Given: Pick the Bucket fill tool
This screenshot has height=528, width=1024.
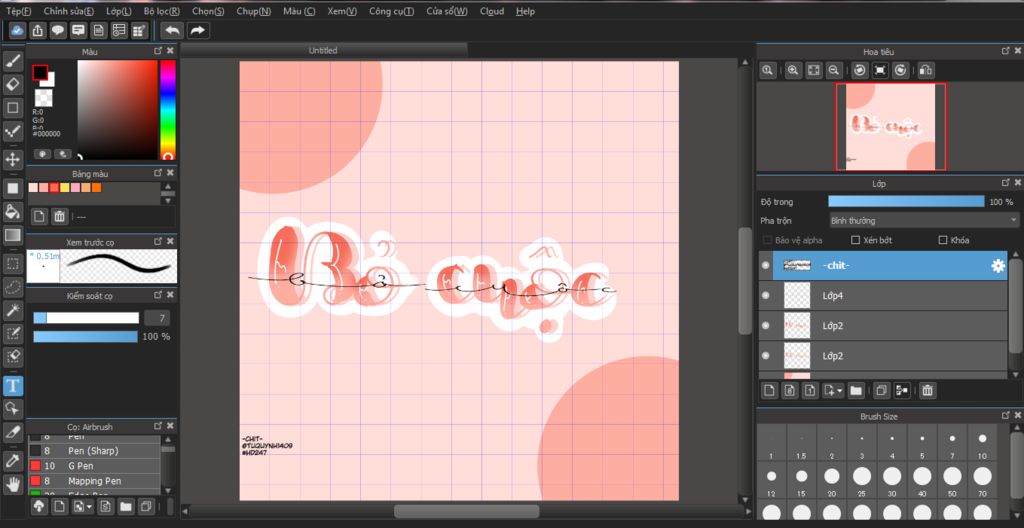Looking at the screenshot, I should (13, 211).
